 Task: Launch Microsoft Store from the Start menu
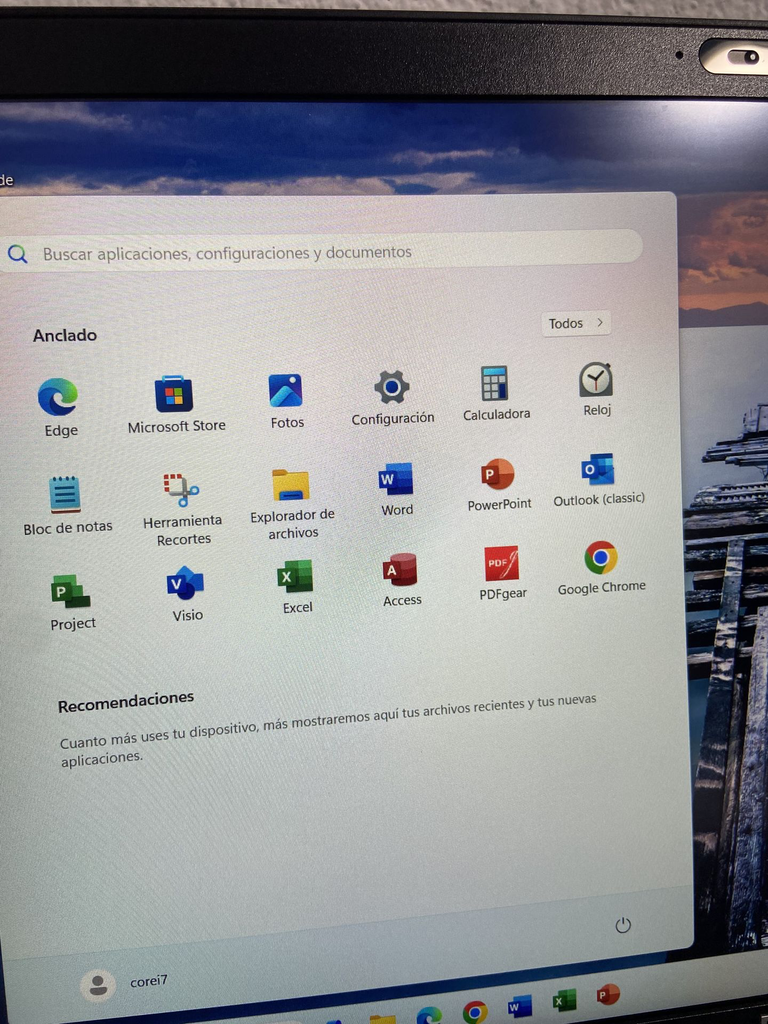click(x=175, y=404)
